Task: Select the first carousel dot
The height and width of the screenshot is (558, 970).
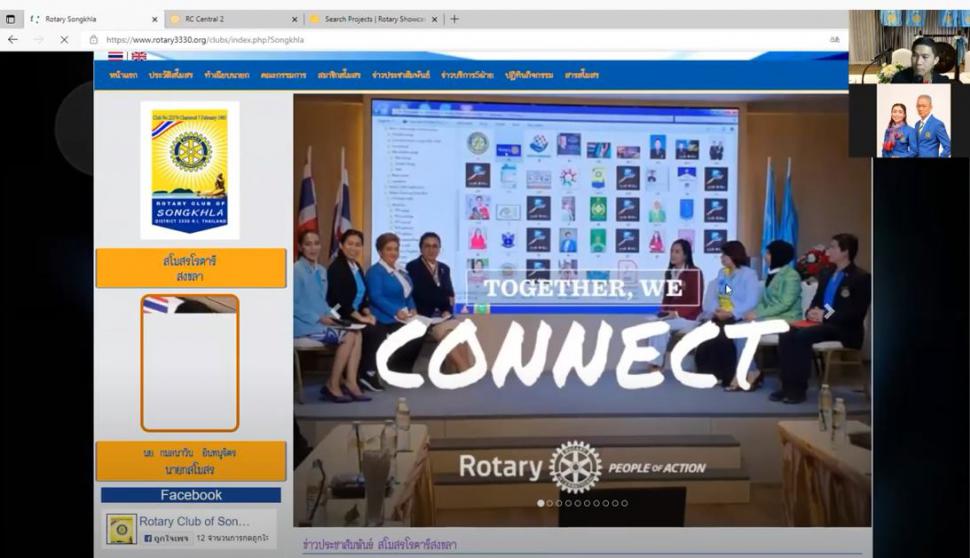Action: pyautogui.click(x=541, y=503)
